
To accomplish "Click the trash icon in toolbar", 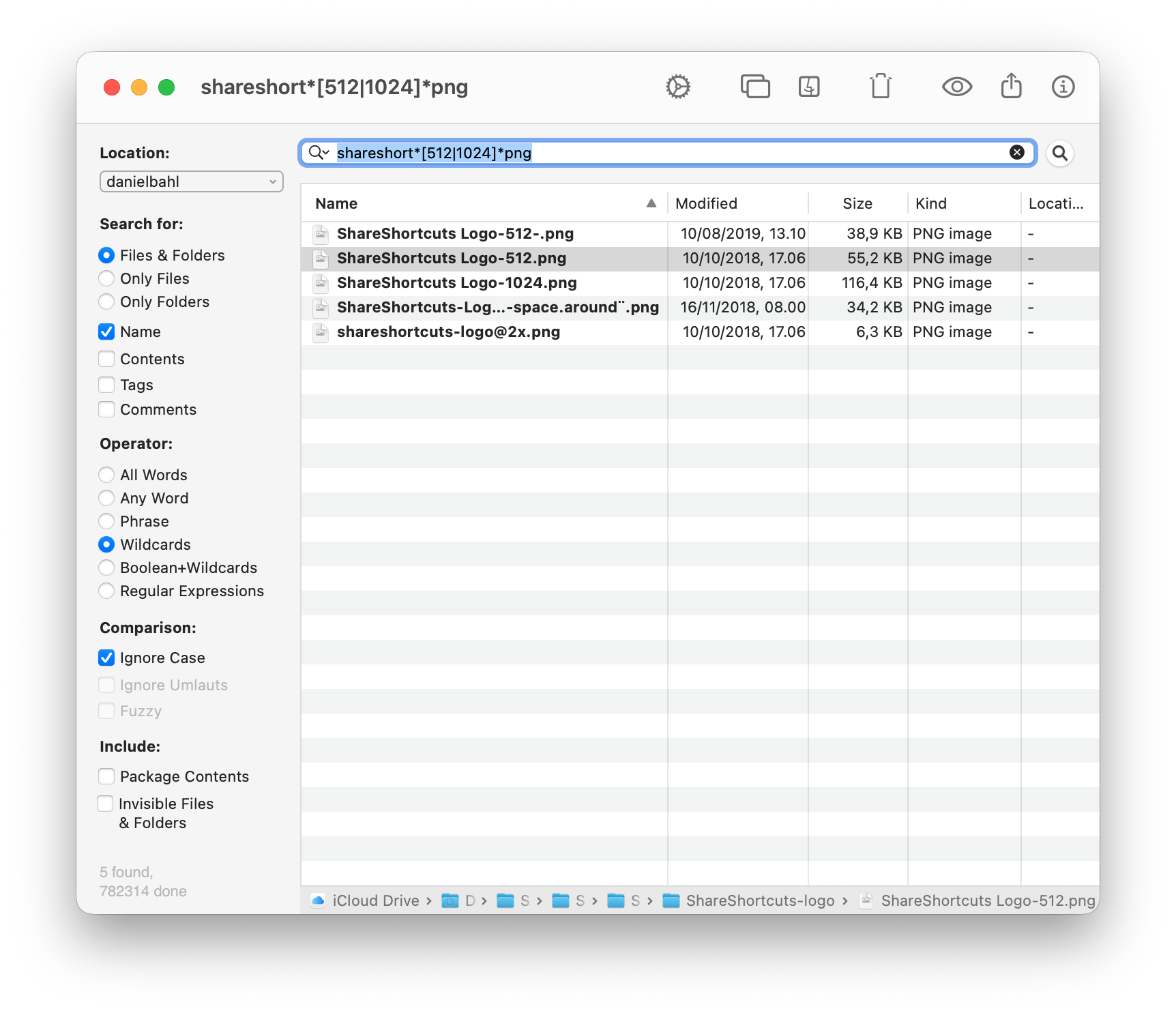I will coord(881,87).
